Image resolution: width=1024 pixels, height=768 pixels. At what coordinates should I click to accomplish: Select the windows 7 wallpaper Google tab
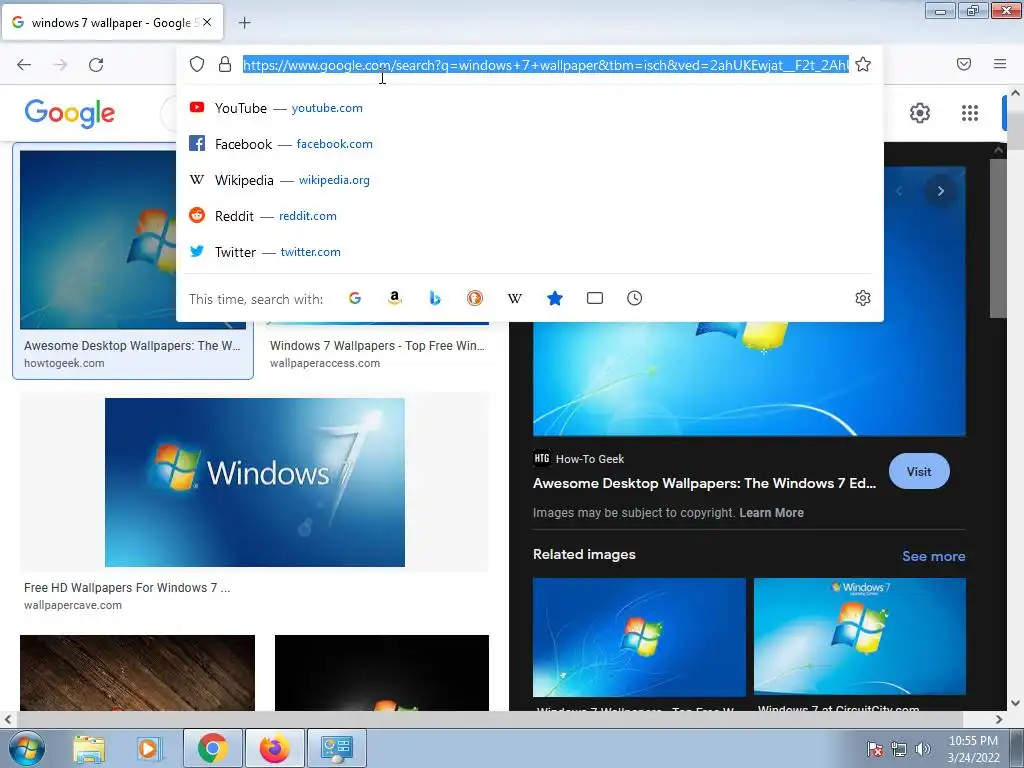click(x=113, y=22)
